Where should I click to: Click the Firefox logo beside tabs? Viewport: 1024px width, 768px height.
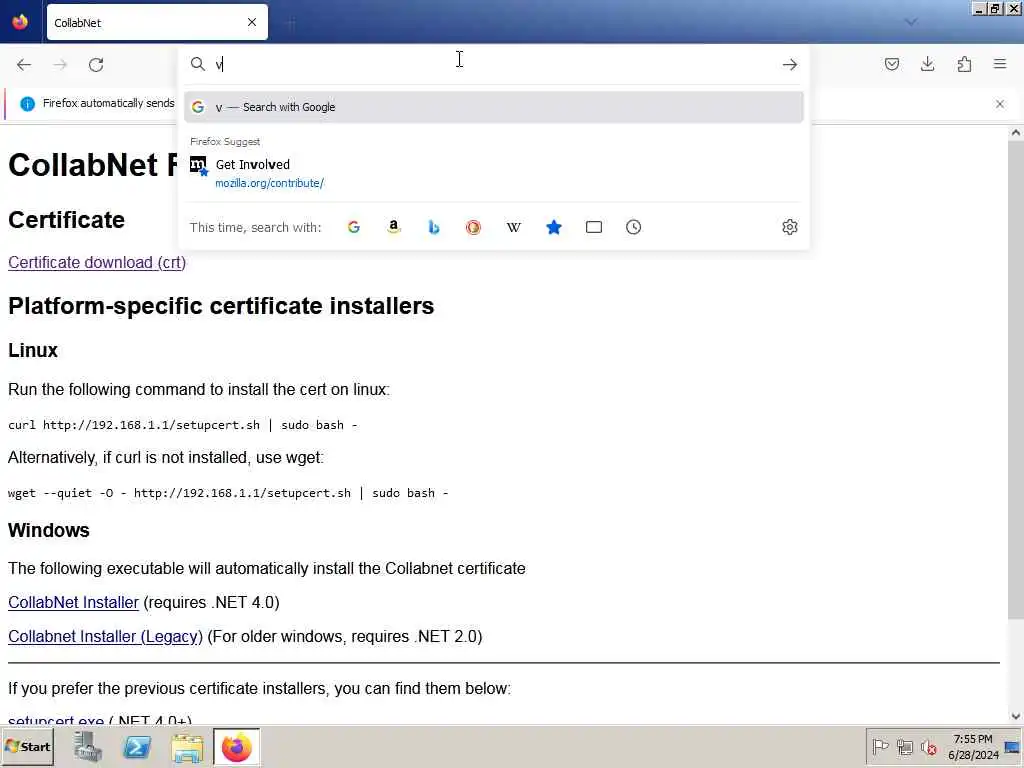click(x=20, y=22)
